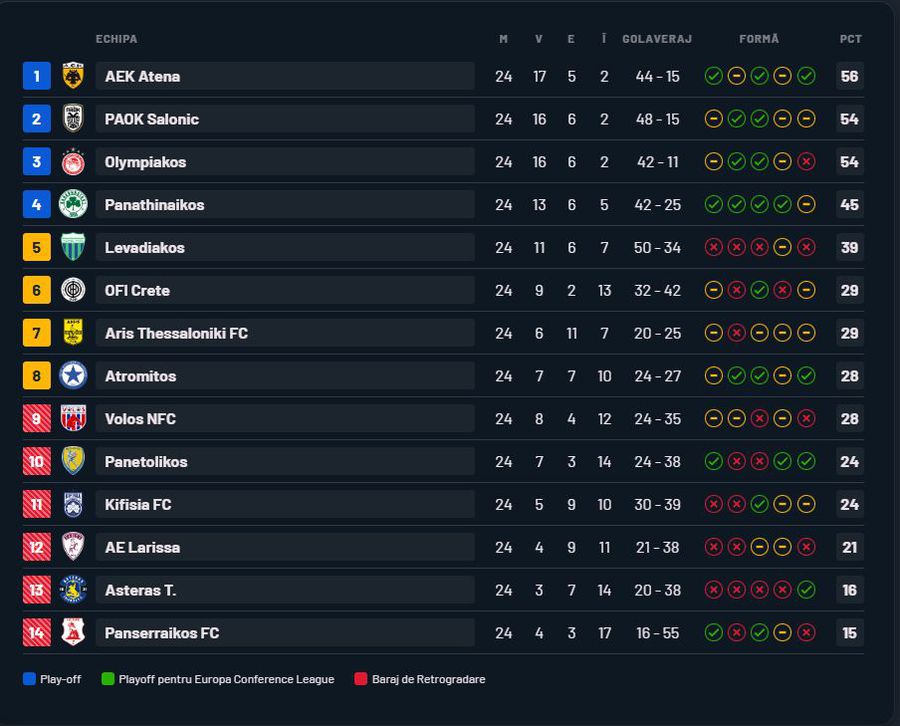This screenshot has height=726, width=900.
Task: Click AEK Atena's latest win form icon
Action: click(x=806, y=76)
